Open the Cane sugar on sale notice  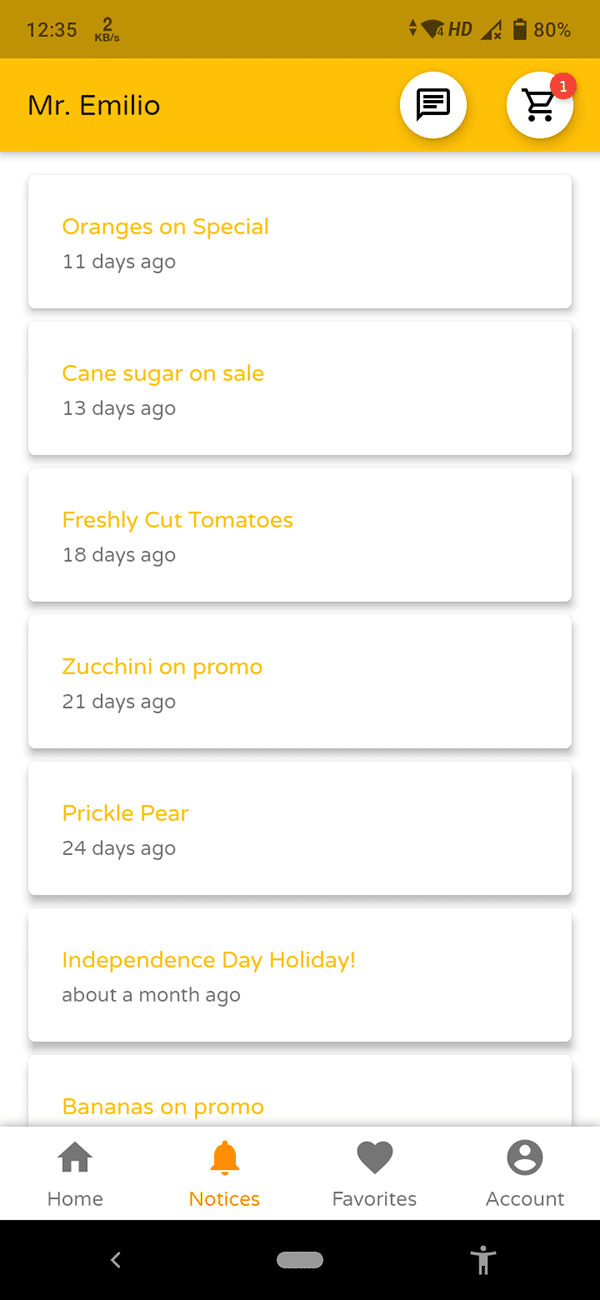300,389
